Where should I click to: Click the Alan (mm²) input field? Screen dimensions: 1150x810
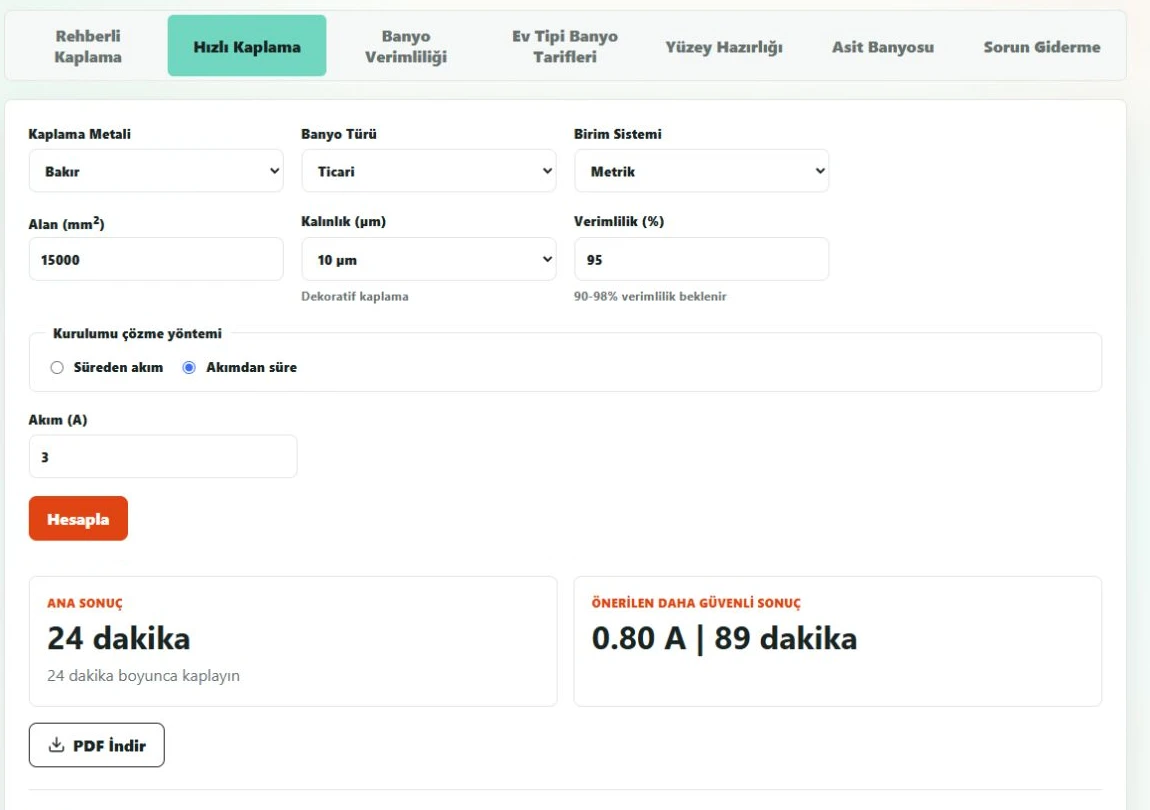point(156,259)
